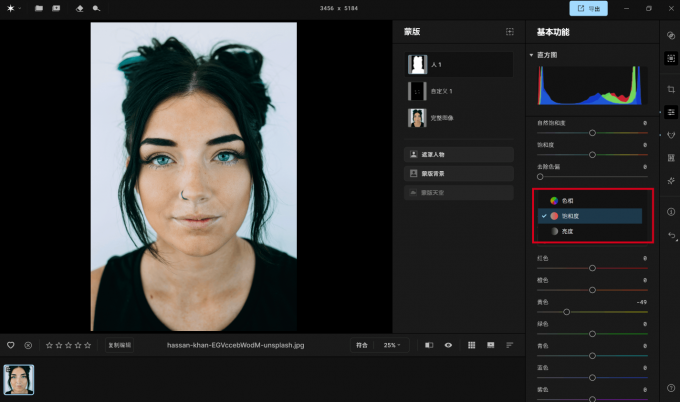Click the 复制编辑 copy edits button

pyautogui.click(x=119, y=345)
